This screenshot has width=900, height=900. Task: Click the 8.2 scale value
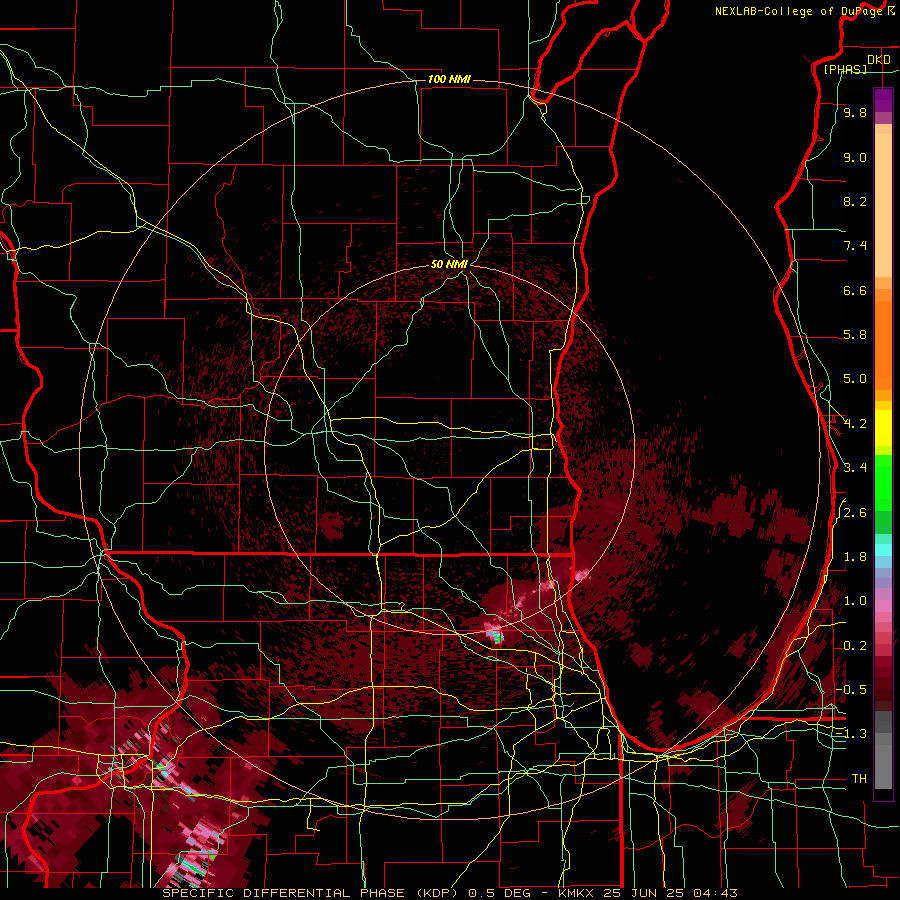[x=855, y=201]
